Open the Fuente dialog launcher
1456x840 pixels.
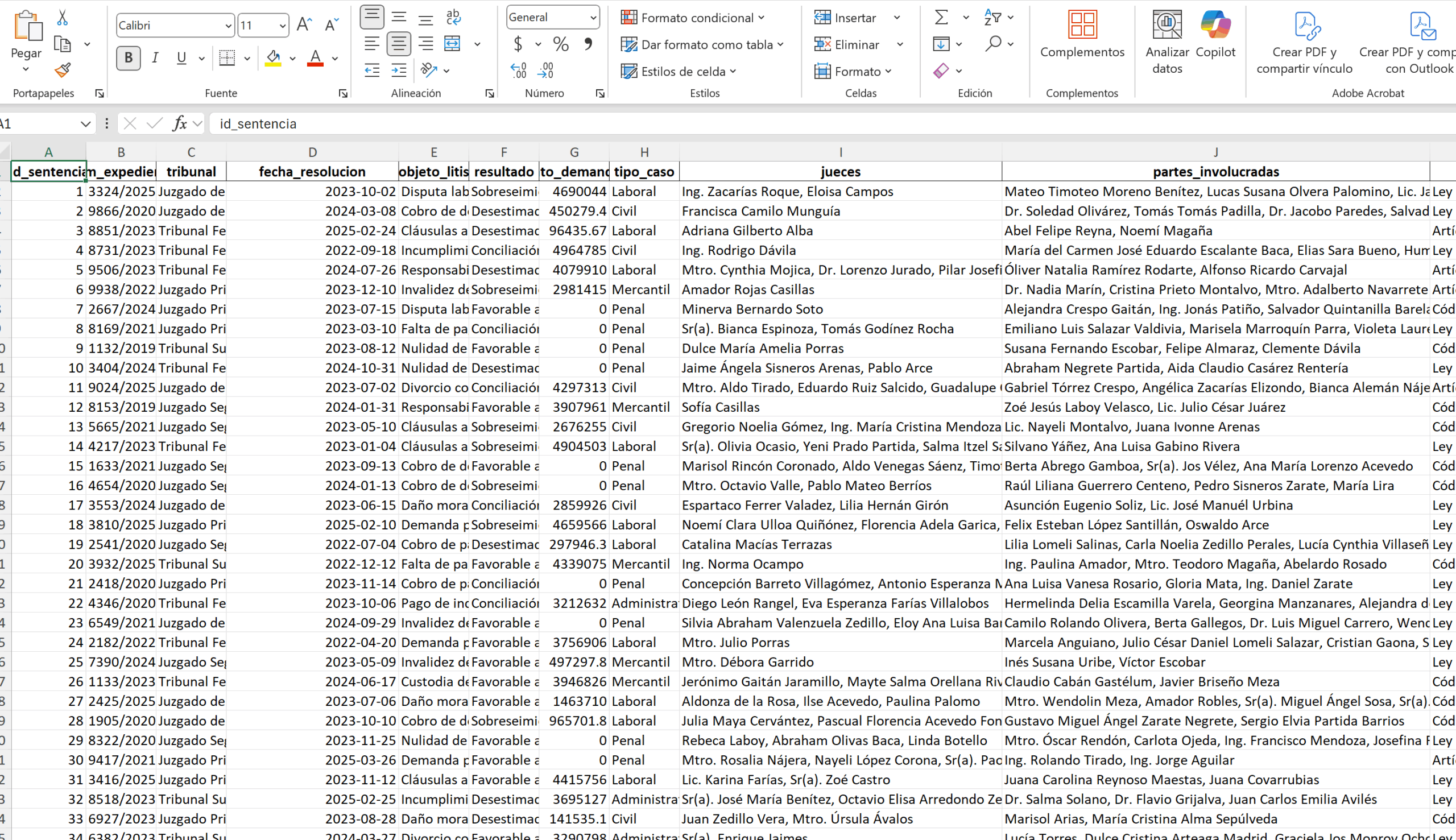pos(343,93)
